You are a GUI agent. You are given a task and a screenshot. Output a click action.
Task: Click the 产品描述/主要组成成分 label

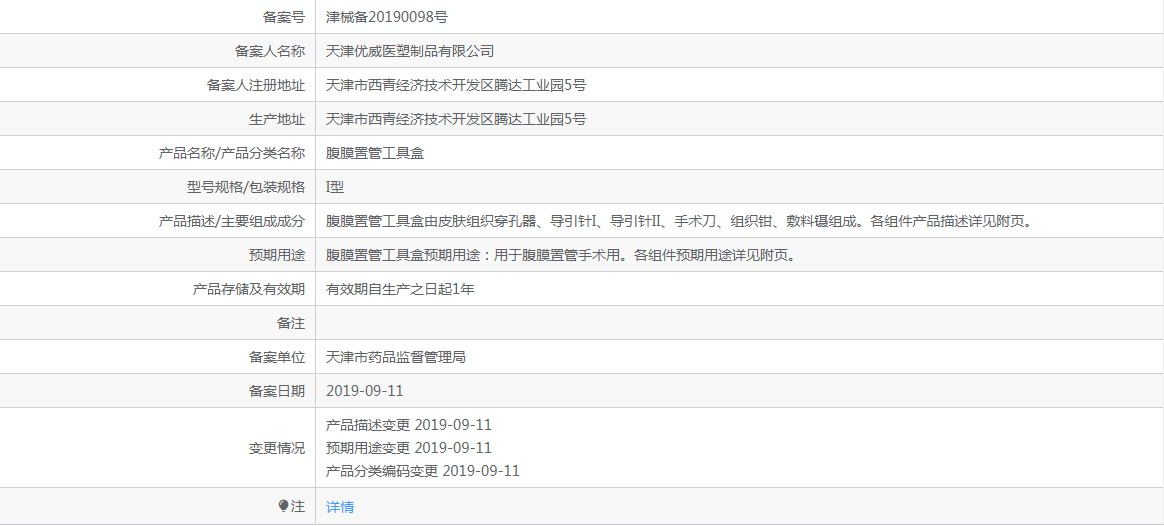tap(232, 221)
